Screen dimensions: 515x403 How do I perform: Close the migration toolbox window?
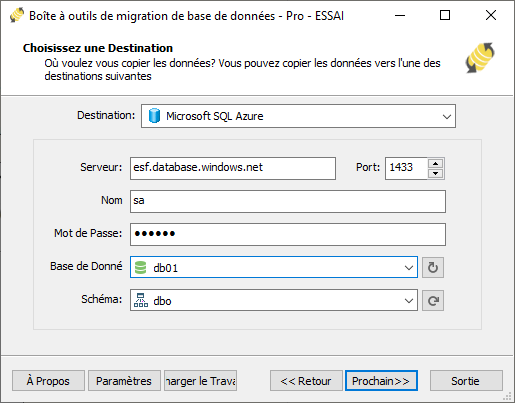tap(491, 15)
